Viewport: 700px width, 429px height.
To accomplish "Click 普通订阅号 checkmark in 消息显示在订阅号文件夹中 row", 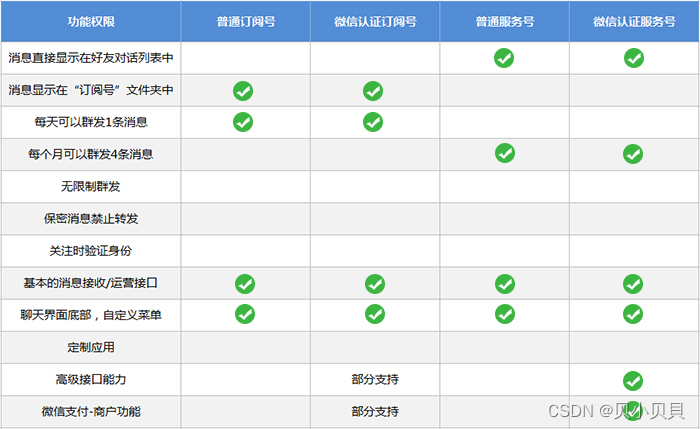I will click(x=243, y=91).
